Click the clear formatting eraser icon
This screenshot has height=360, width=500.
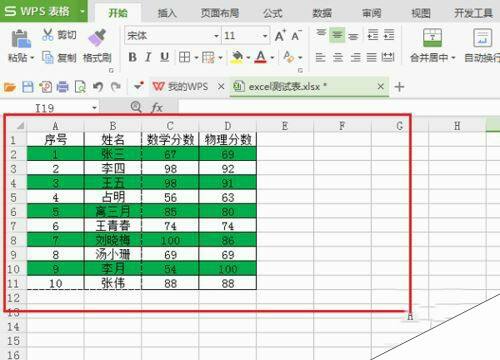tap(288, 57)
